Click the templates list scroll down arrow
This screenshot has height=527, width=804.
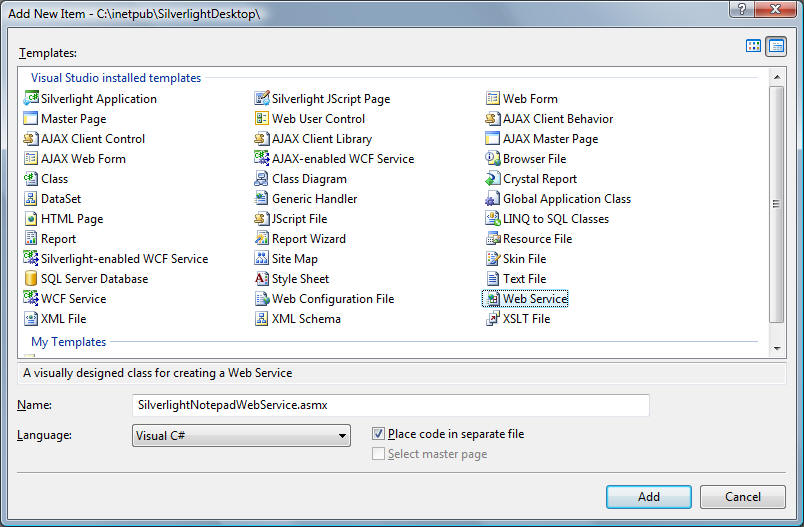coord(777,349)
